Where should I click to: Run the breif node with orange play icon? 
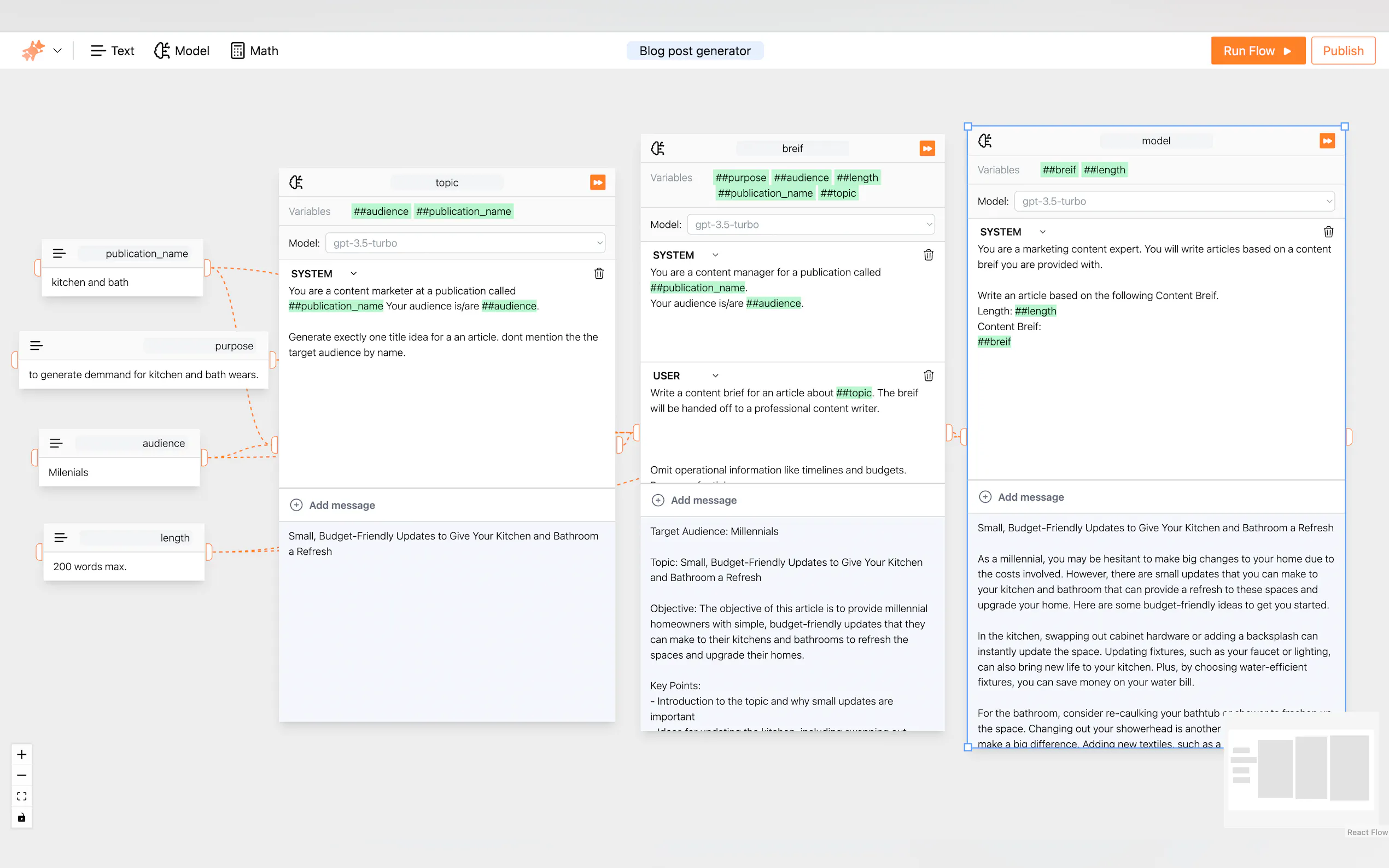click(x=927, y=148)
